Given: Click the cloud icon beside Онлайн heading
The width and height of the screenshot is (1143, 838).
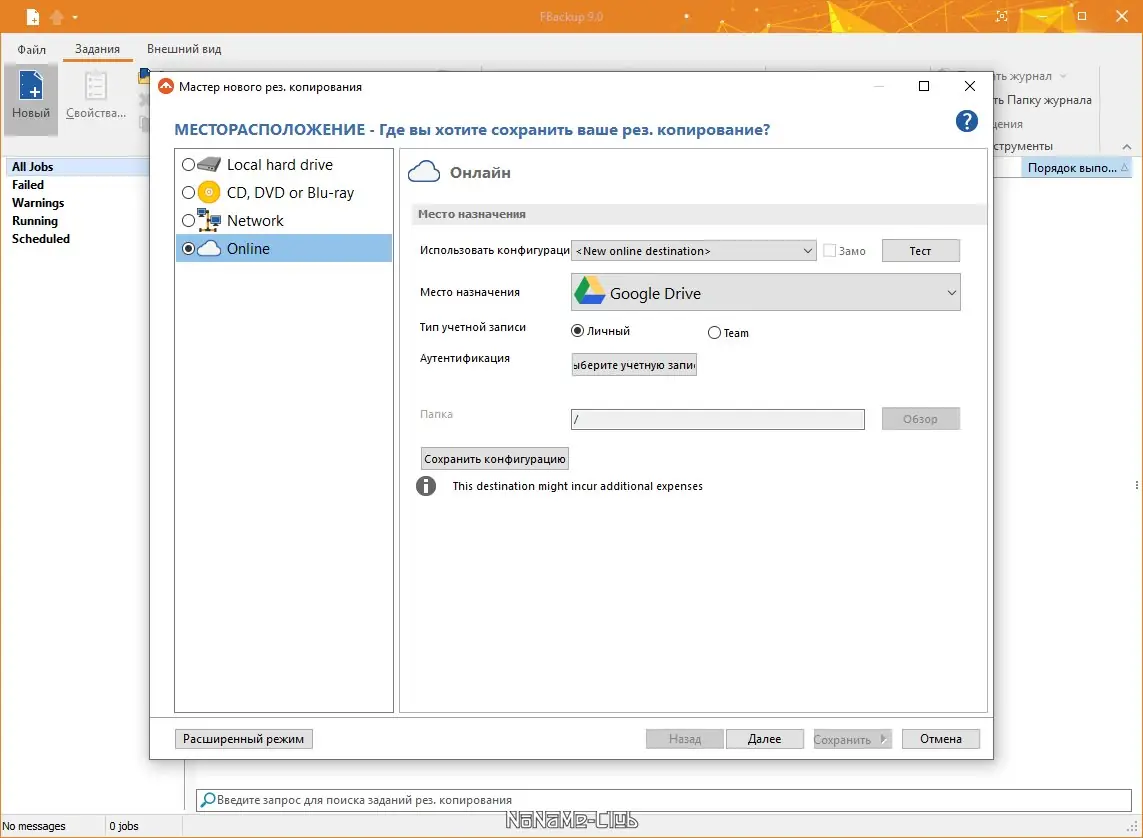Looking at the screenshot, I should (423, 170).
